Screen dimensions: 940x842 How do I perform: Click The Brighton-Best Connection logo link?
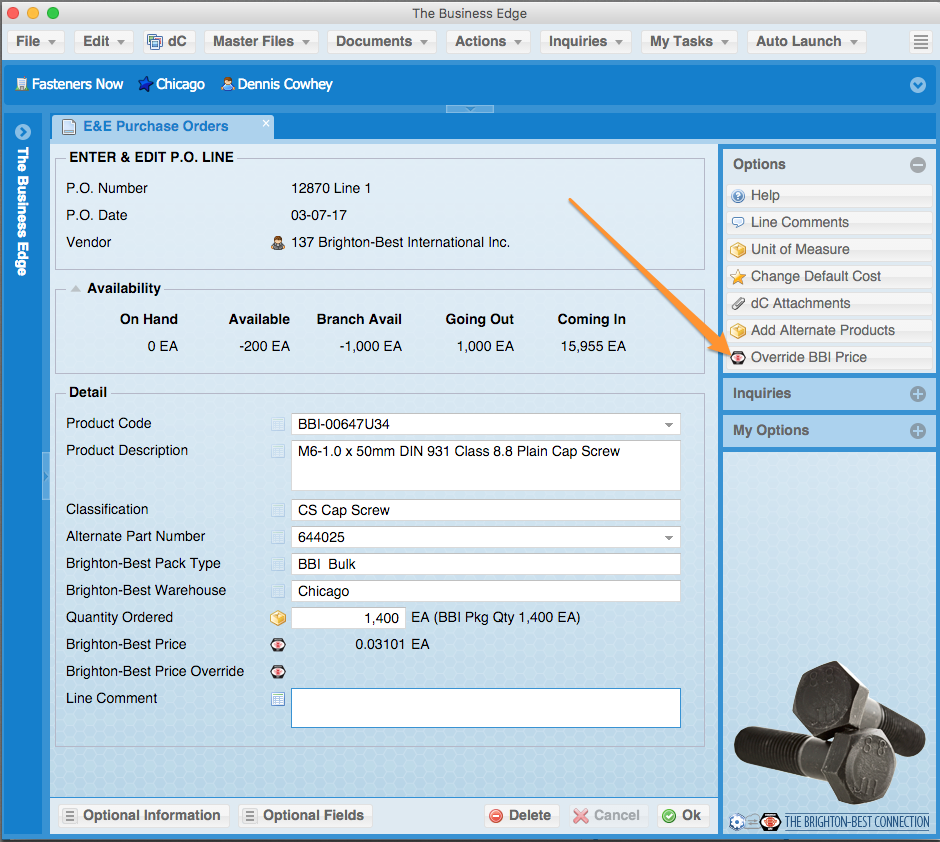pos(830,822)
